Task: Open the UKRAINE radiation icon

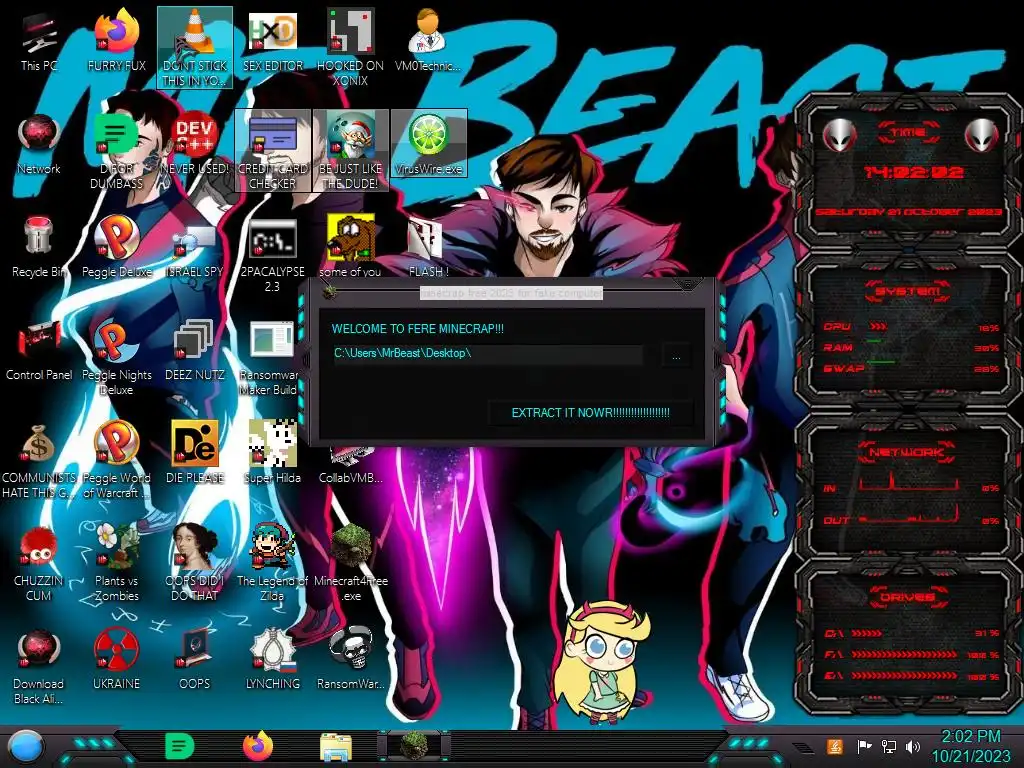Action: click(116, 660)
